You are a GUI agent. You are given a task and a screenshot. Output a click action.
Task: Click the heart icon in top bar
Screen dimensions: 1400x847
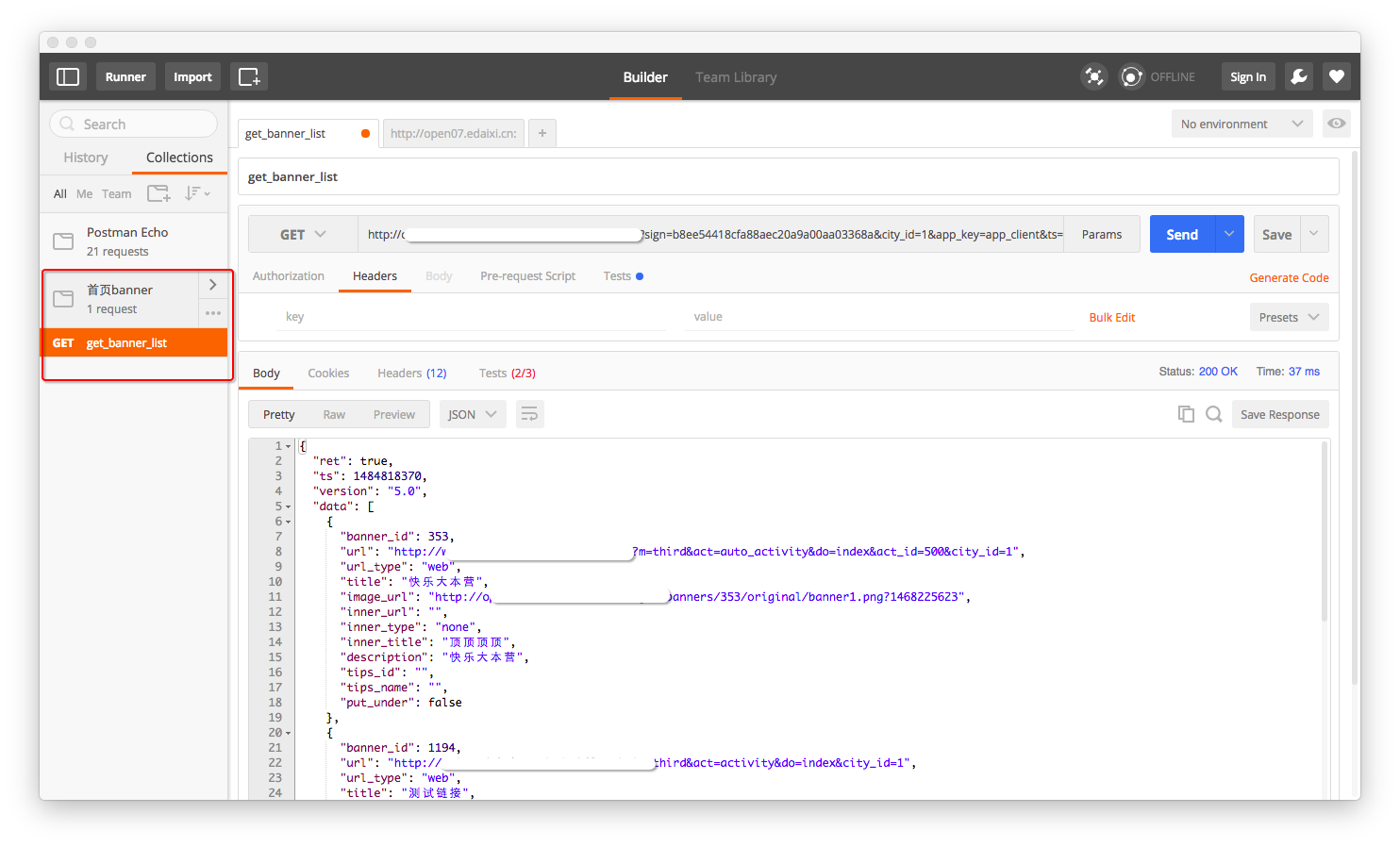click(1337, 76)
